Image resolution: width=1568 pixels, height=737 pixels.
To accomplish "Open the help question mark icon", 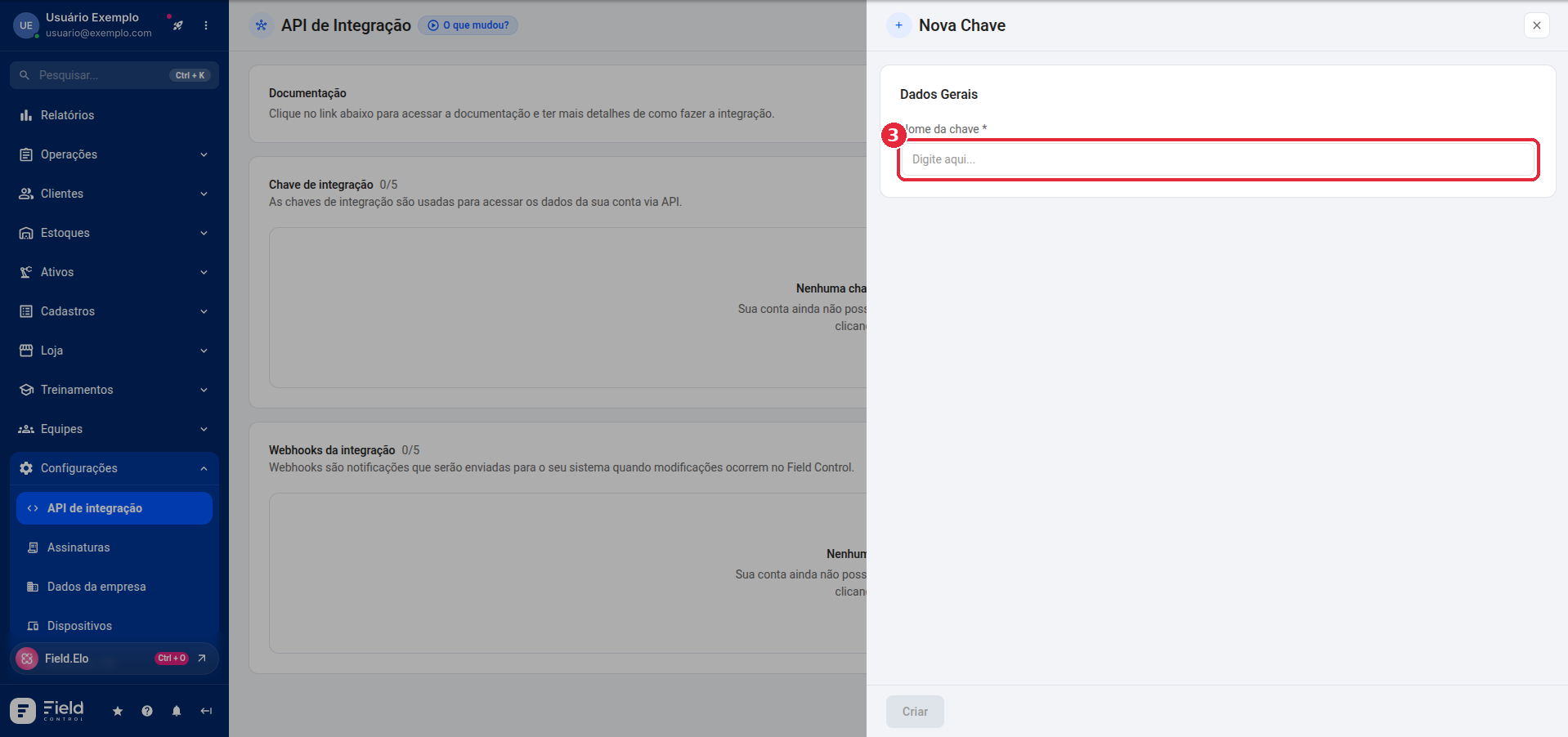I will point(147,711).
